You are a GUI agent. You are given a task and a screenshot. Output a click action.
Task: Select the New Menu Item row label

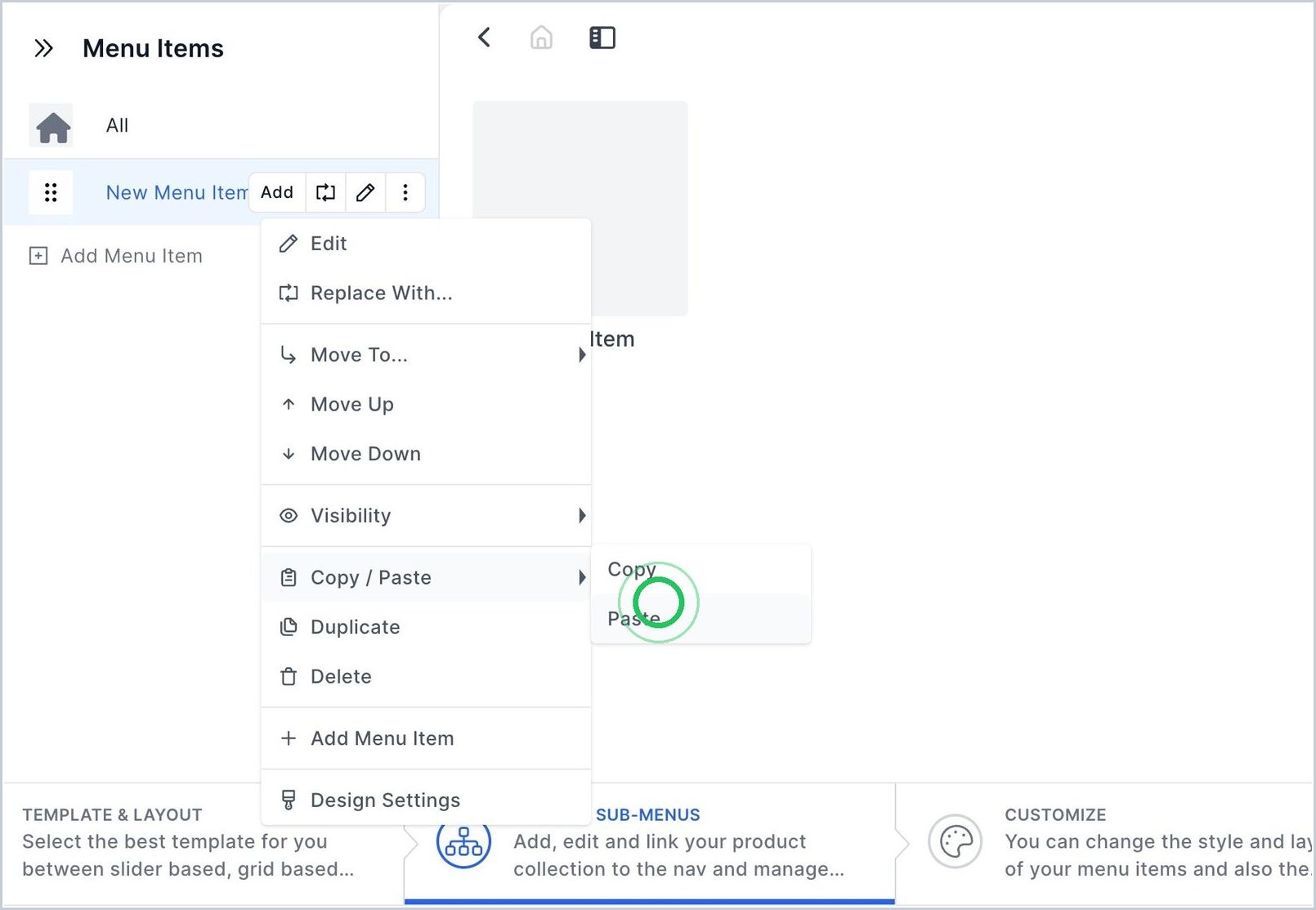[x=177, y=193]
